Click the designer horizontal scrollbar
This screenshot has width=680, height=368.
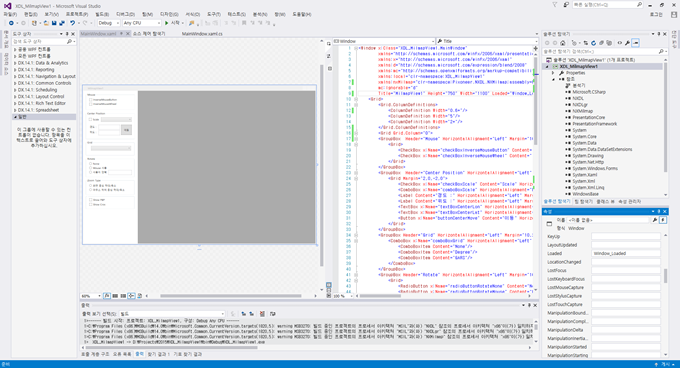tap(231, 296)
